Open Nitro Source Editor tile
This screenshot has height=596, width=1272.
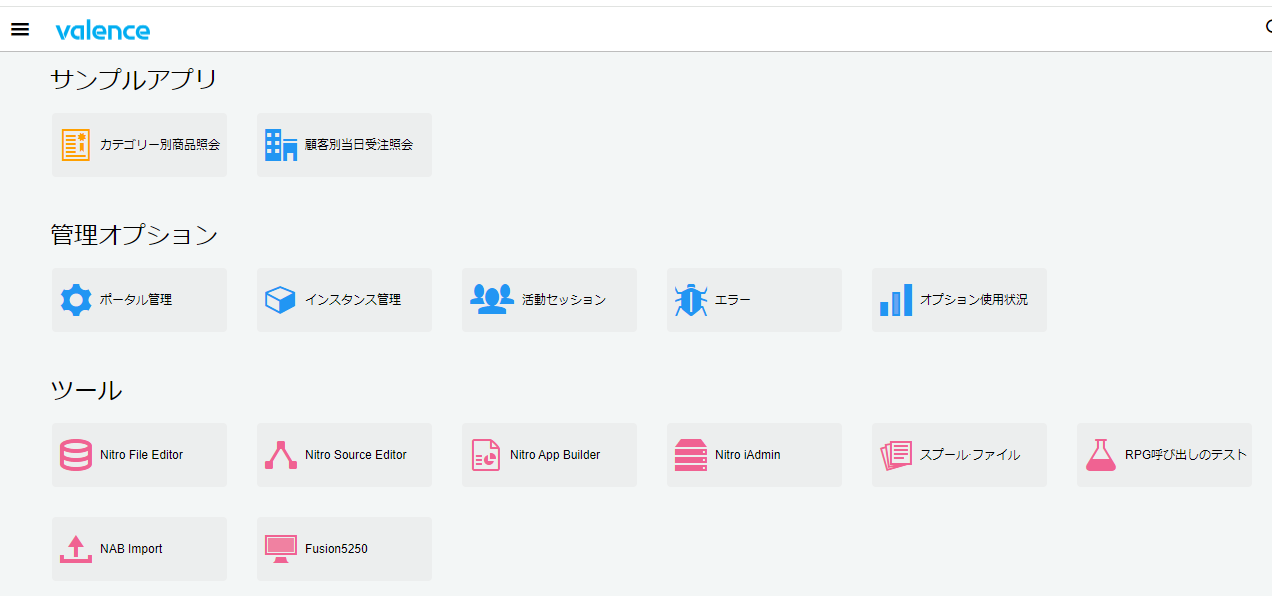point(344,455)
